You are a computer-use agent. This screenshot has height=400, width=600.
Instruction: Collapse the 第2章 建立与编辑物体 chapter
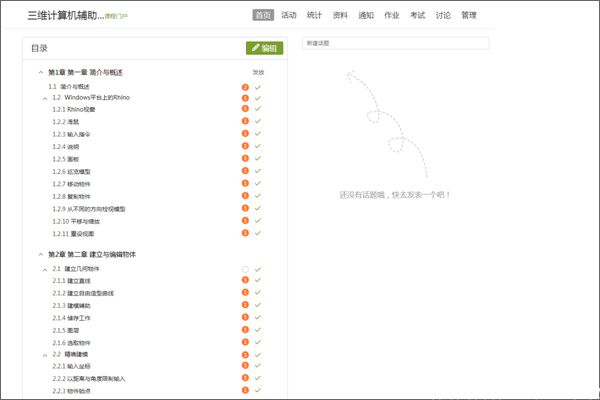pyautogui.click(x=40, y=254)
